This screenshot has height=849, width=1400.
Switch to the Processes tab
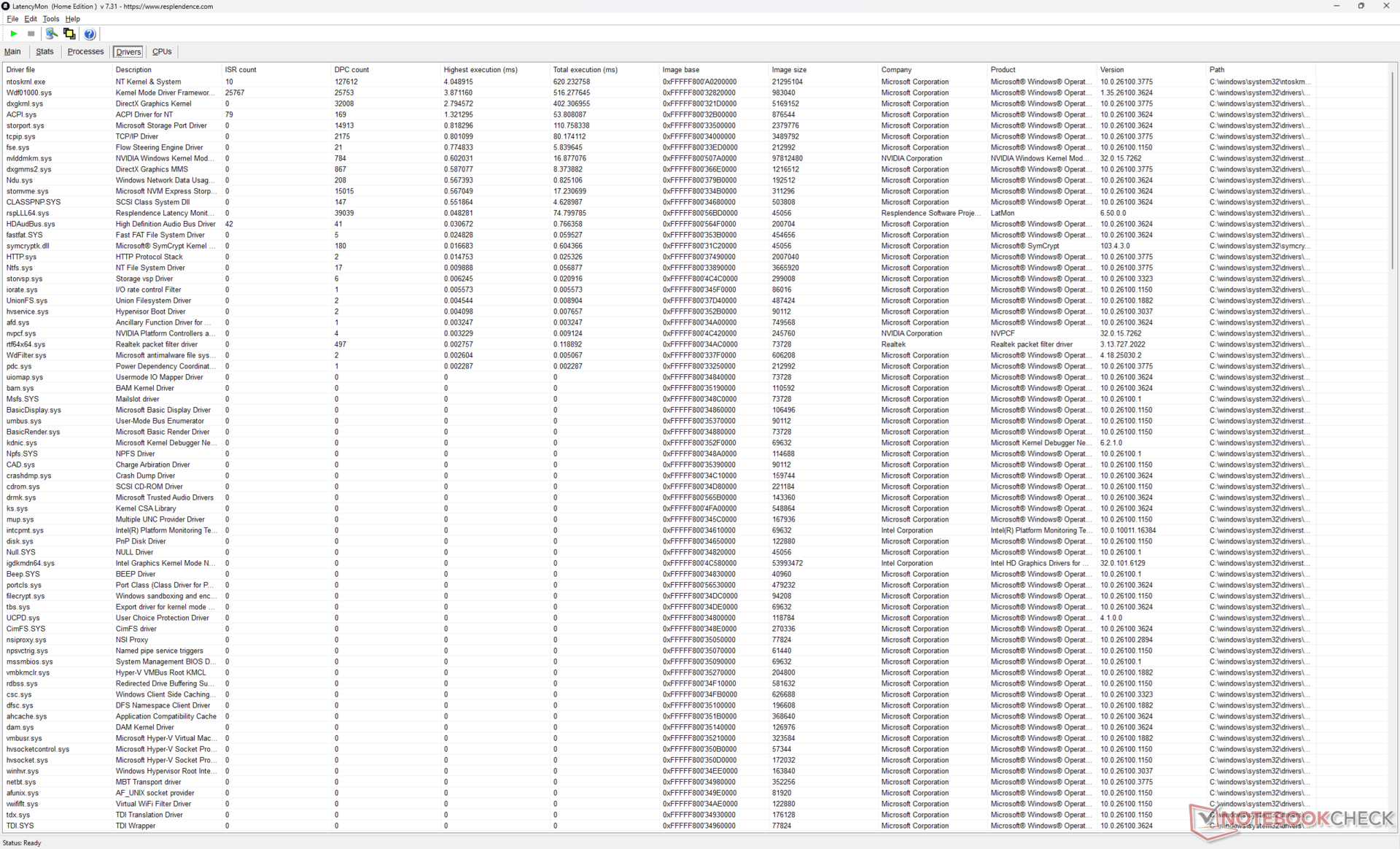(x=85, y=52)
